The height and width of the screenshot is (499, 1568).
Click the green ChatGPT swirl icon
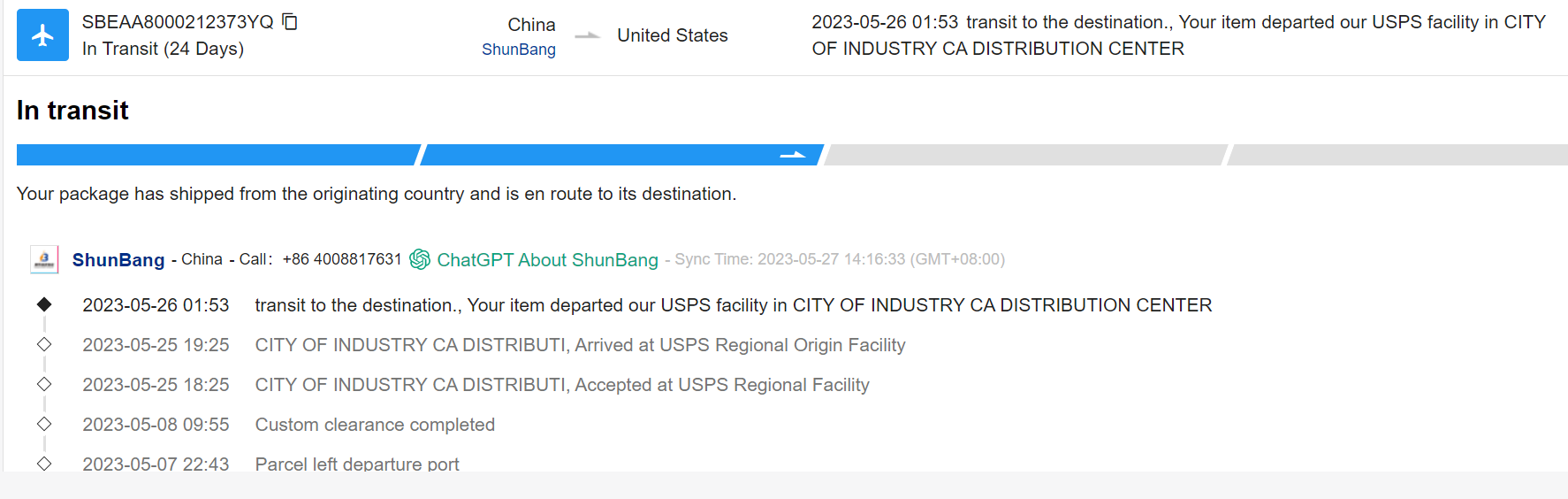click(420, 259)
